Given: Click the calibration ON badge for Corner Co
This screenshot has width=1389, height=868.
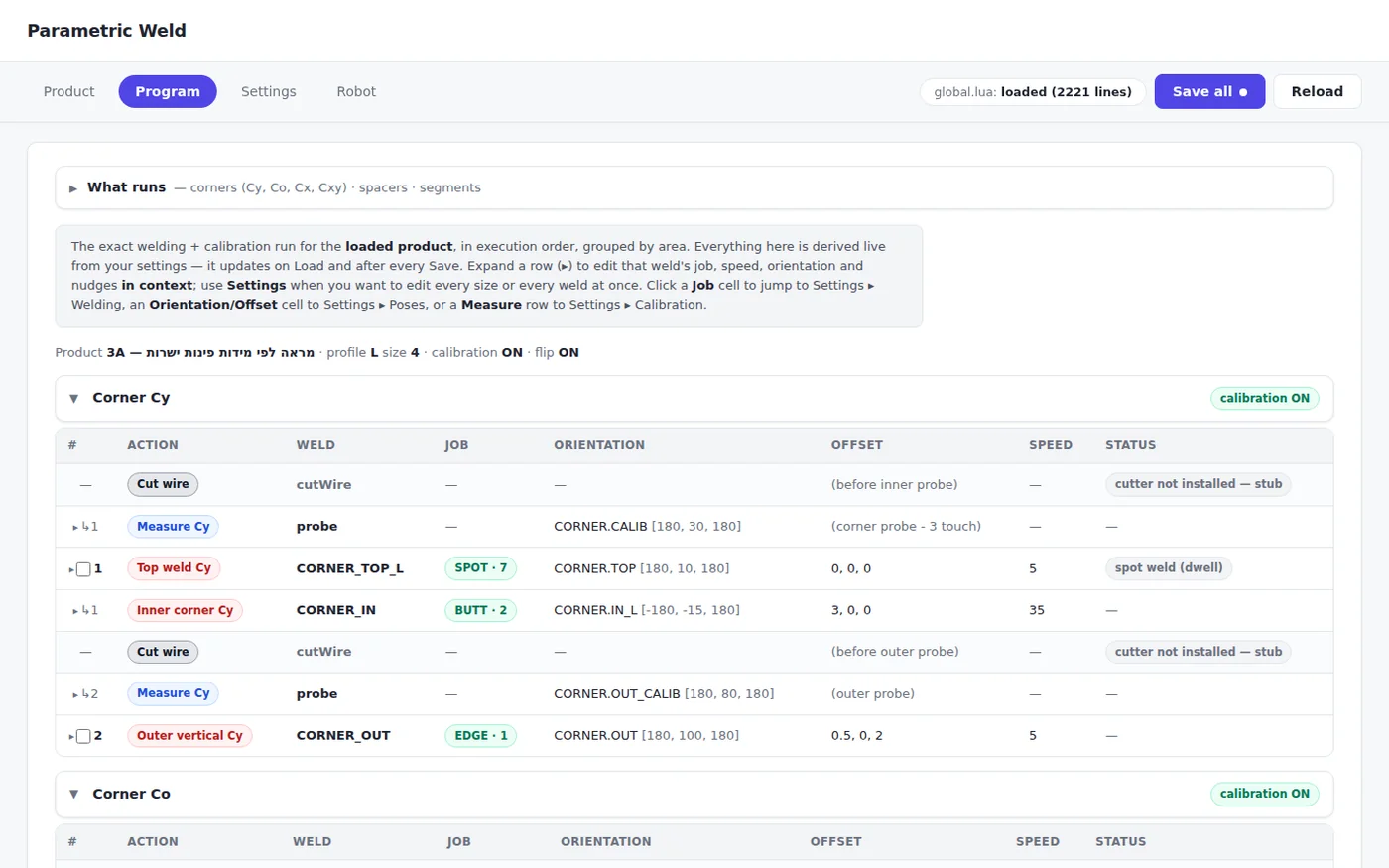Looking at the screenshot, I should [1265, 794].
